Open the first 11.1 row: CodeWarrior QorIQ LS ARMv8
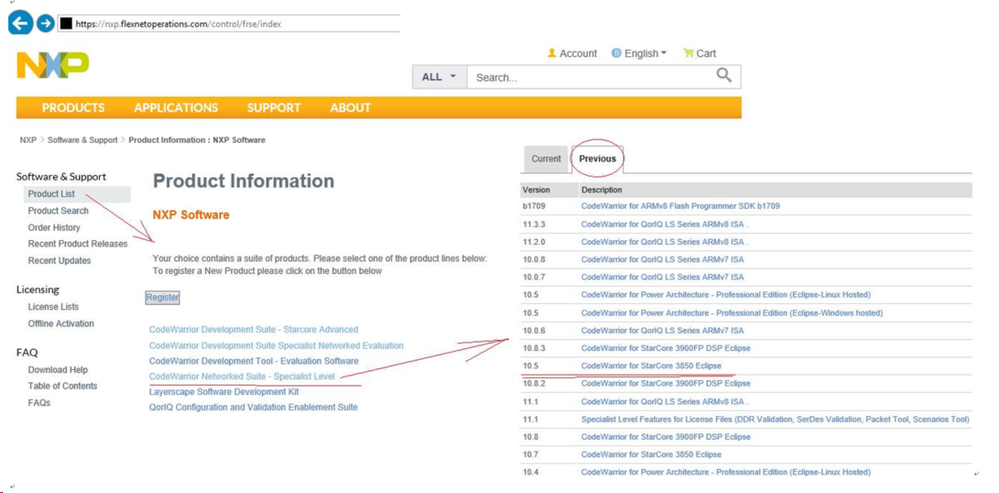Screen dimensions: 999x493 click(x=665, y=401)
